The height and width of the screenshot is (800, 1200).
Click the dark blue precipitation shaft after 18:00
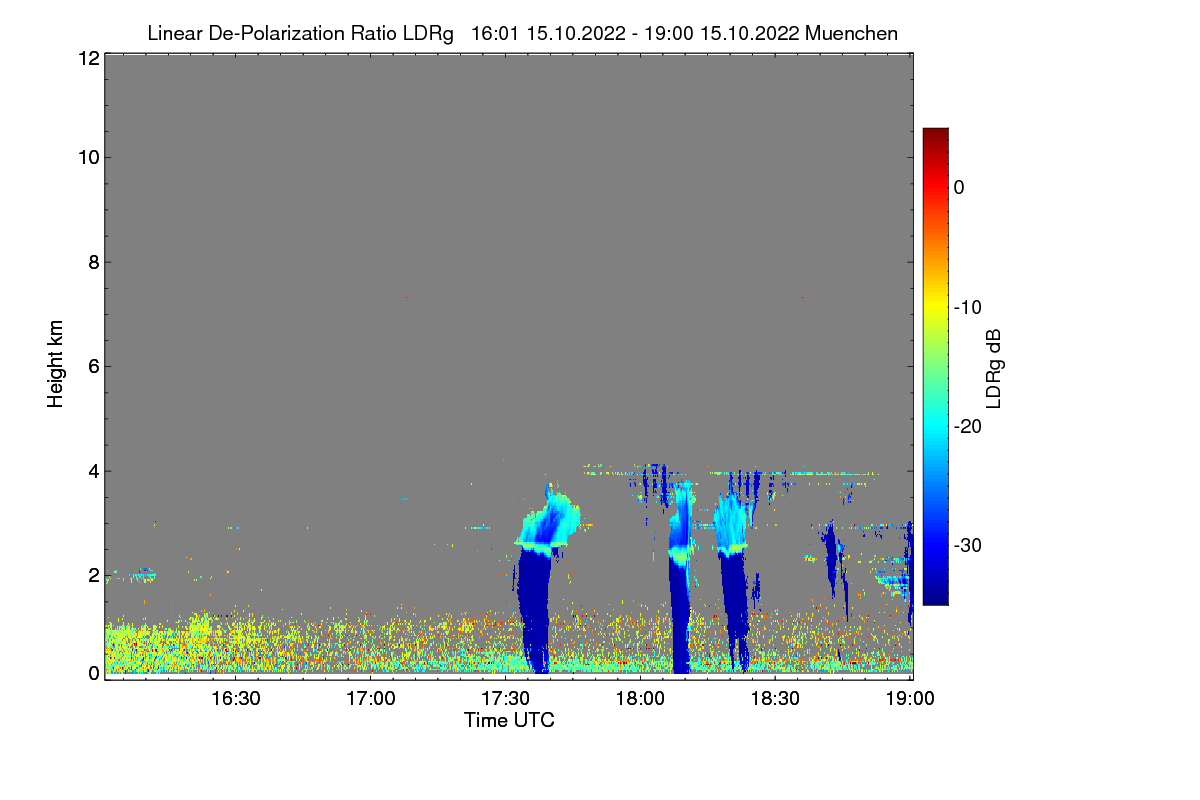click(x=680, y=615)
